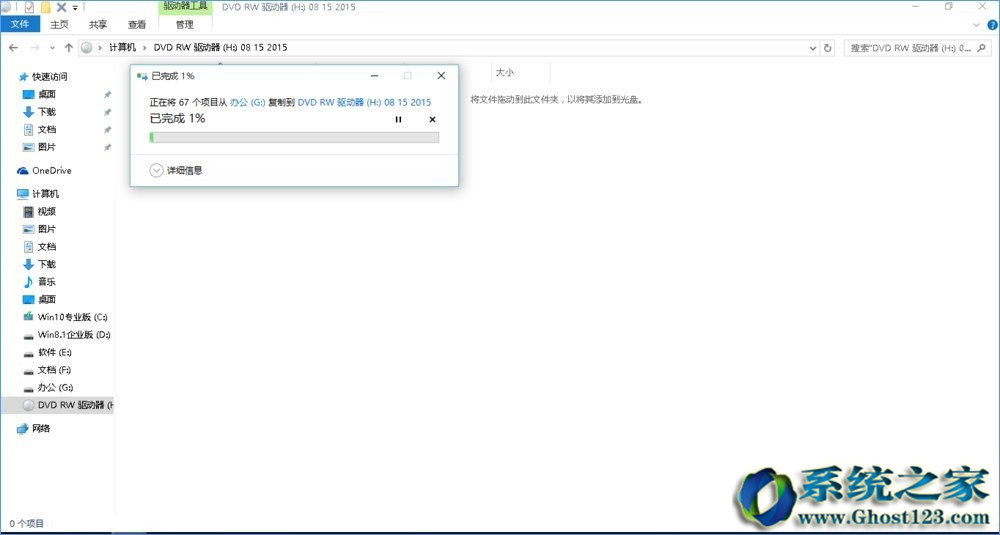Image resolution: width=1000 pixels, height=535 pixels.
Task: Open the quick access toolbar customize dropdown
Action: [75, 8]
